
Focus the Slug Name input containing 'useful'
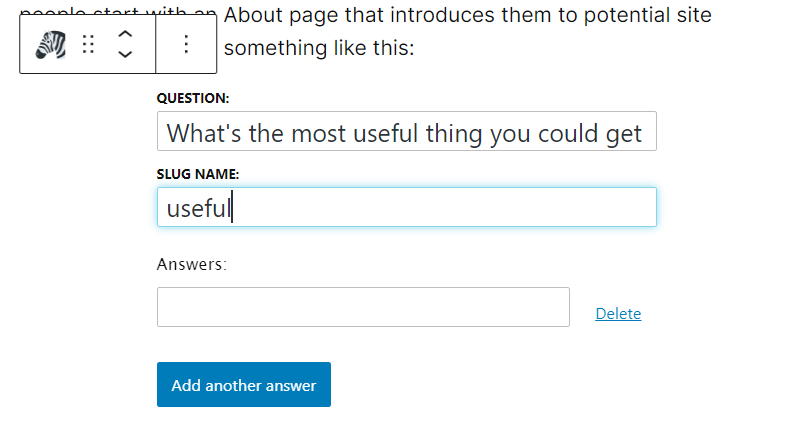point(406,207)
